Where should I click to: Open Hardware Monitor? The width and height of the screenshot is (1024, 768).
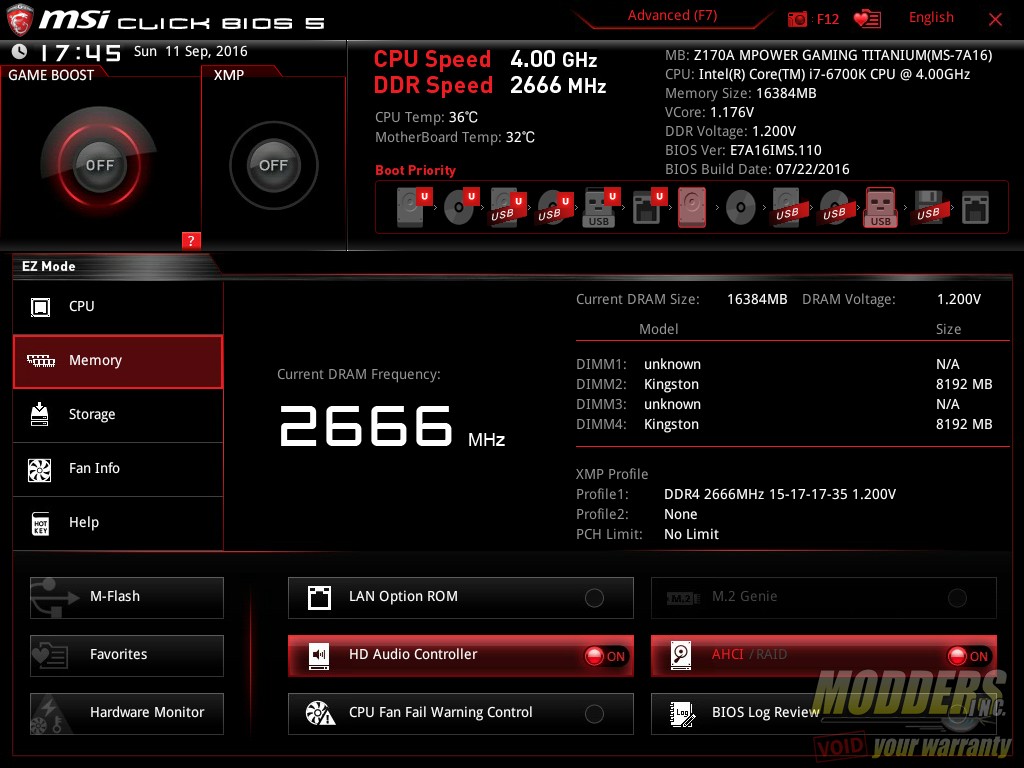point(127,714)
